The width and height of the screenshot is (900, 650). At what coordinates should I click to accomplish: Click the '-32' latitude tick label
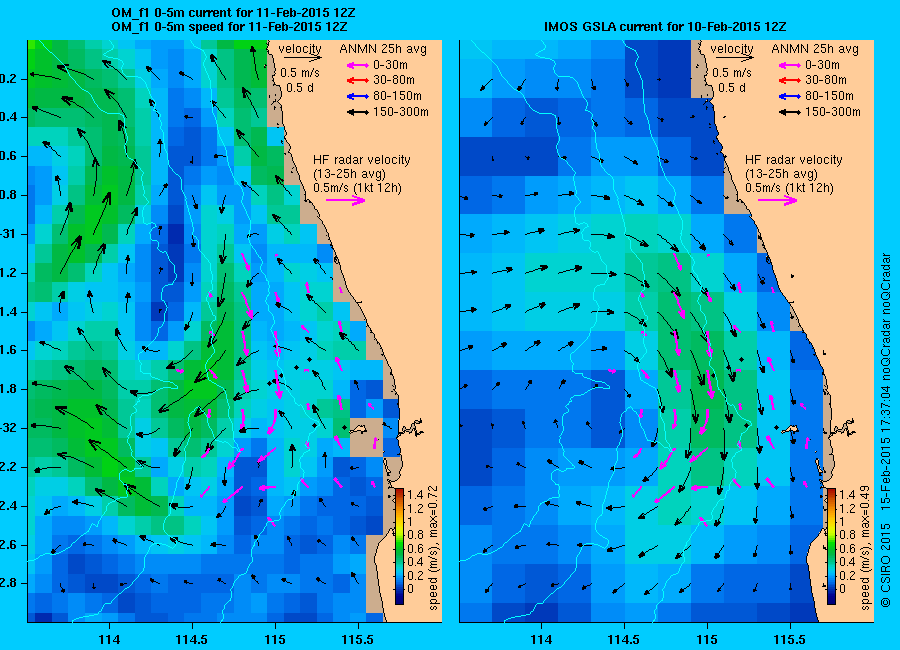pos(8,428)
